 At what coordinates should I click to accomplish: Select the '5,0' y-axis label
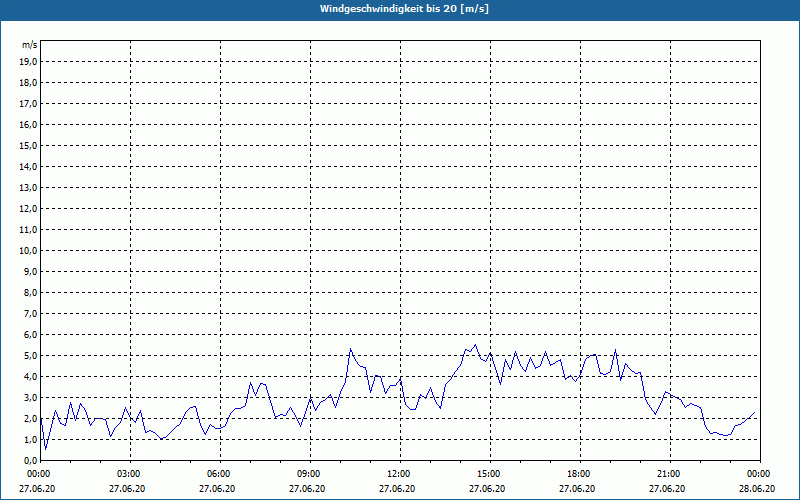[30, 356]
